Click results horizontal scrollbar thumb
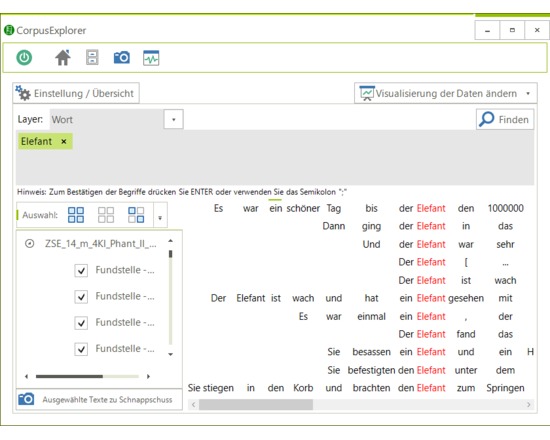550x440 pixels. point(256,405)
